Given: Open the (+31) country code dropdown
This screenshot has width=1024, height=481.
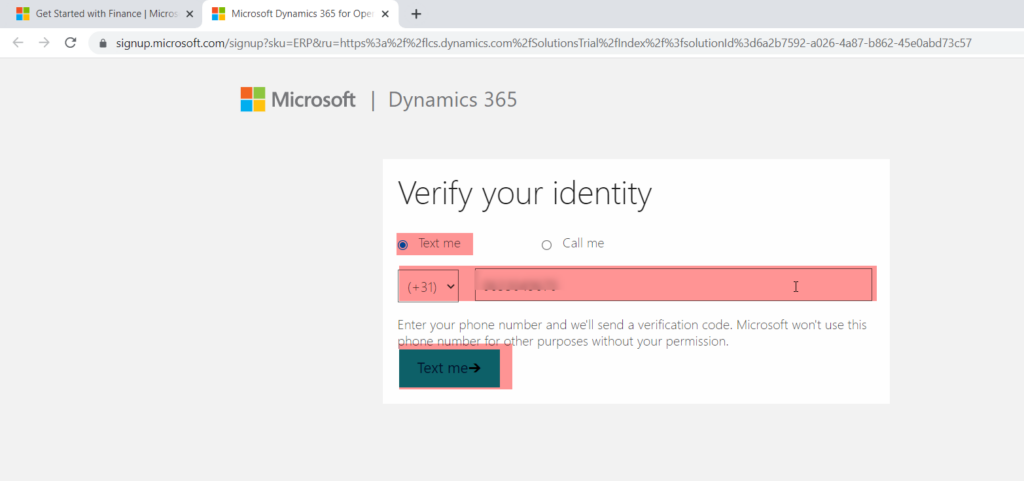Looking at the screenshot, I should [x=428, y=286].
